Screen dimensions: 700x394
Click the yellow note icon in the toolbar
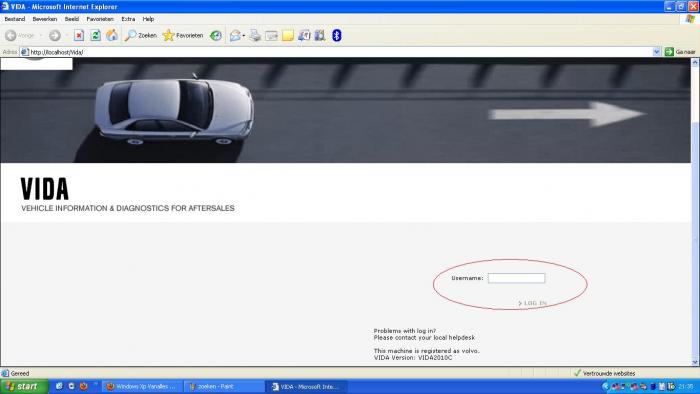tap(288, 35)
